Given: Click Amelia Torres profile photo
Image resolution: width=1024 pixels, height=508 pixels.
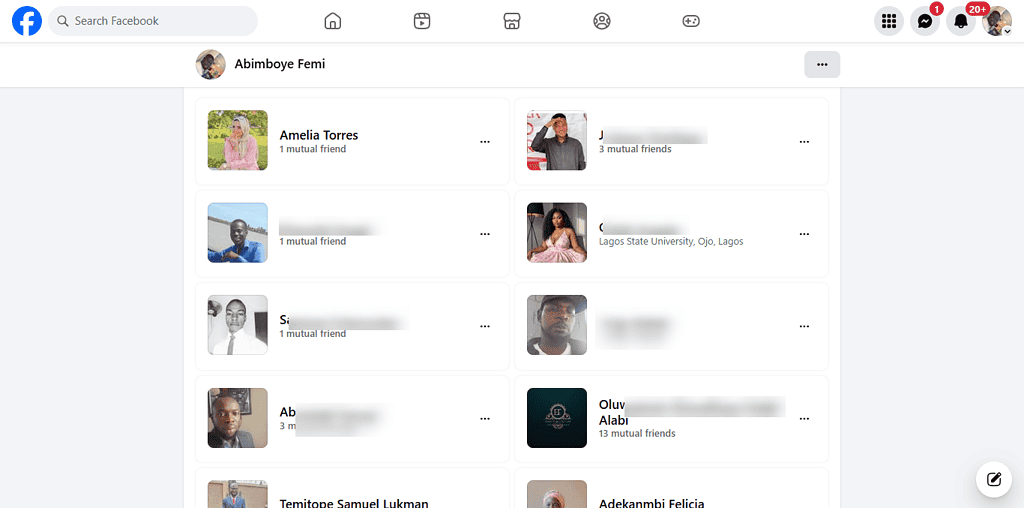Looking at the screenshot, I should tap(238, 140).
